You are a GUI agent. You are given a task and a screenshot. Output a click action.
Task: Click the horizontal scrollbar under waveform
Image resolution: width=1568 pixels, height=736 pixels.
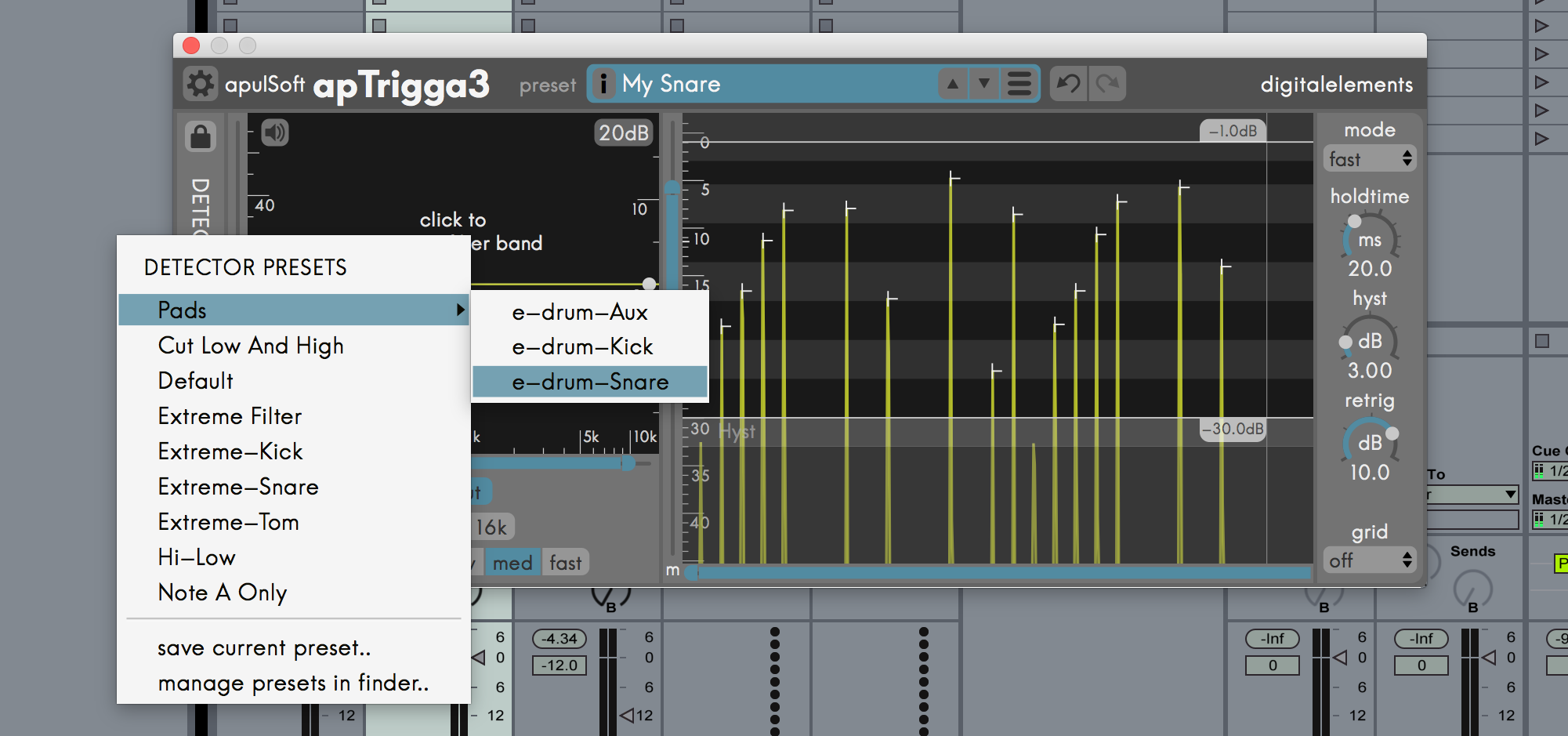(999, 573)
